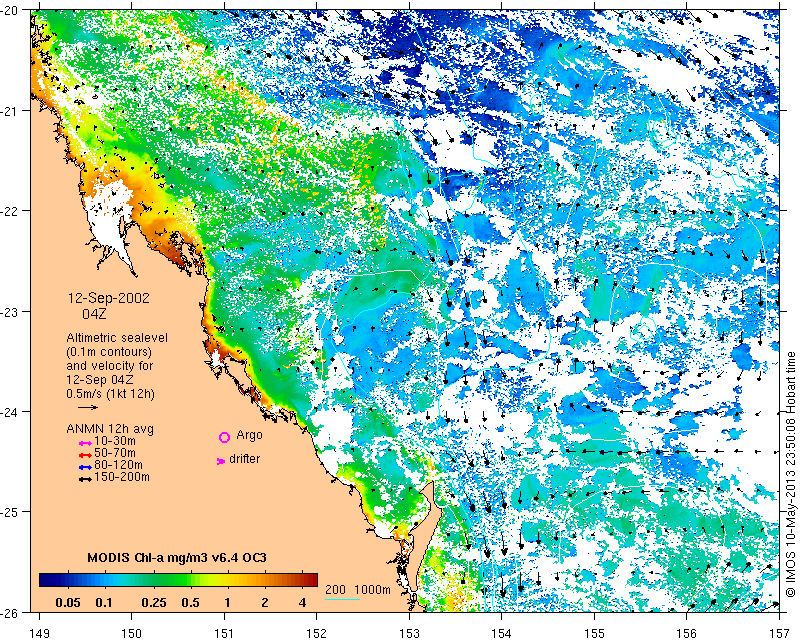800x640 pixels.
Task: Click the '152' longitude axis label
Action: coord(317,633)
